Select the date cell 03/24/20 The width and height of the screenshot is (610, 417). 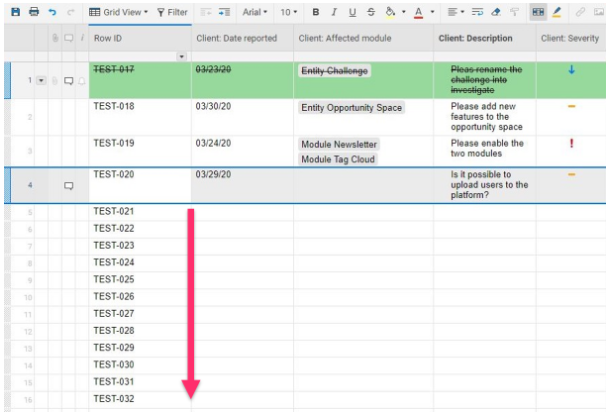click(242, 151)
